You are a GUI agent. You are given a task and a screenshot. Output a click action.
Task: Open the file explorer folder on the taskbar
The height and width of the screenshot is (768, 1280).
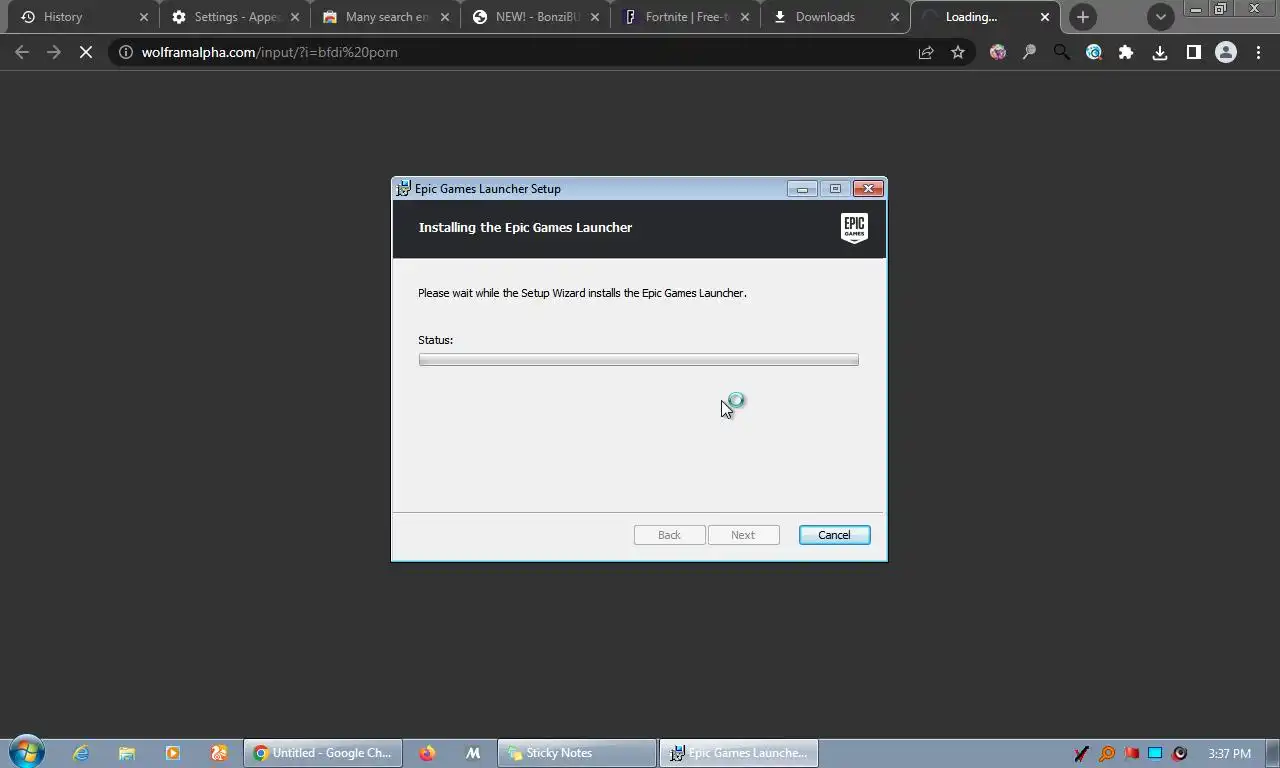point(127,753)
